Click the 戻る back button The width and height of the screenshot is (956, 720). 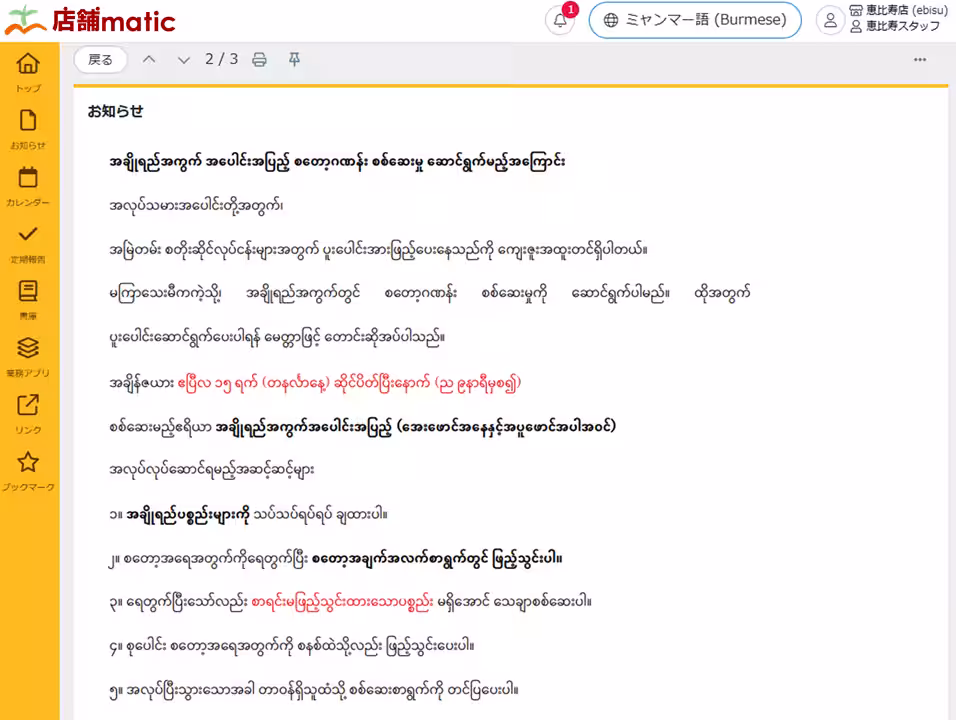[101, 60]
